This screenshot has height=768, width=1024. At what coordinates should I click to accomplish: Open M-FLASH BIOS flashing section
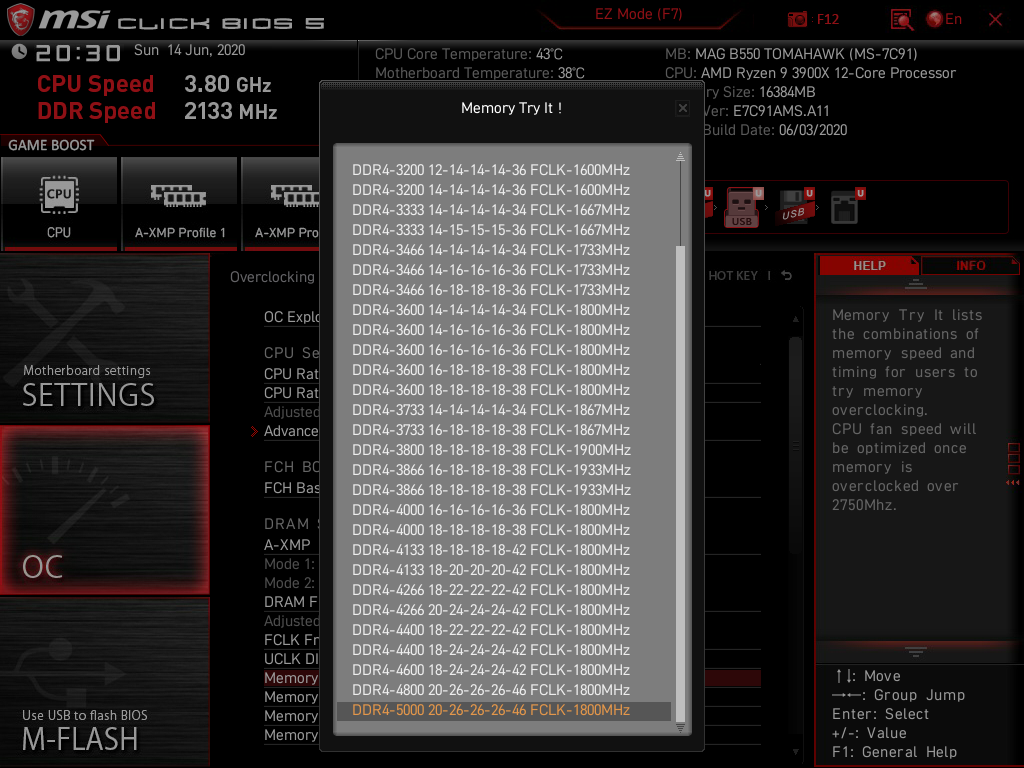104,682
